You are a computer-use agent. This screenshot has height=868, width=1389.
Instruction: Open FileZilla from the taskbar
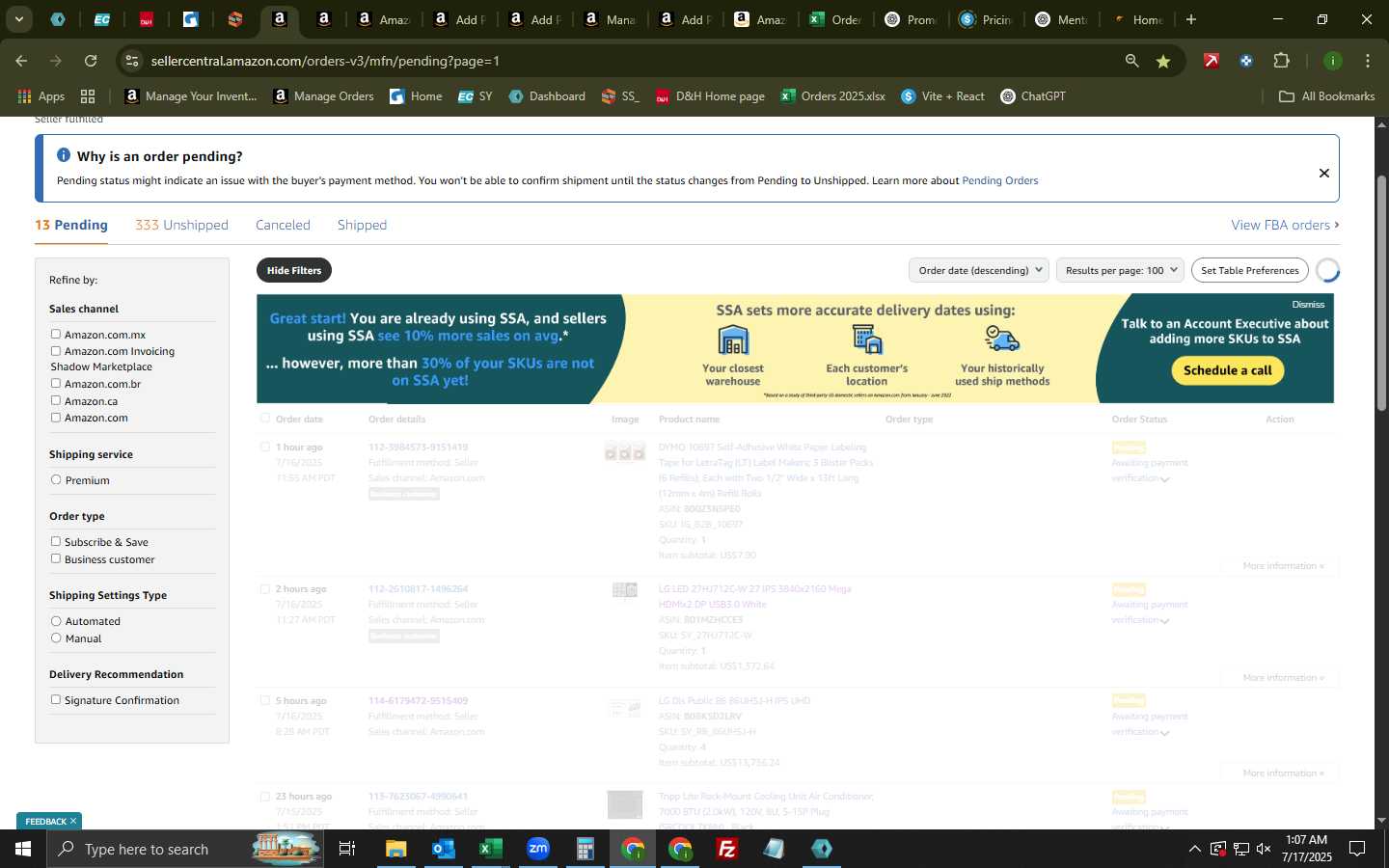click(727, 849)
